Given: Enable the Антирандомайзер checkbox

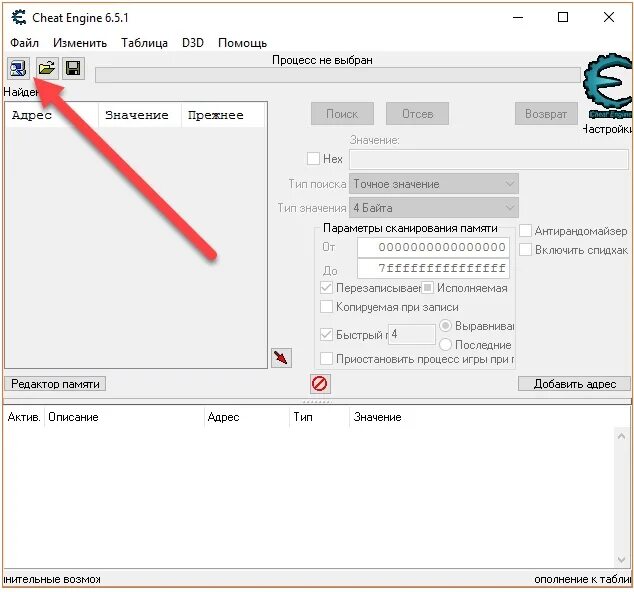Looking at the screenshot, I should (x=525, y=230).
